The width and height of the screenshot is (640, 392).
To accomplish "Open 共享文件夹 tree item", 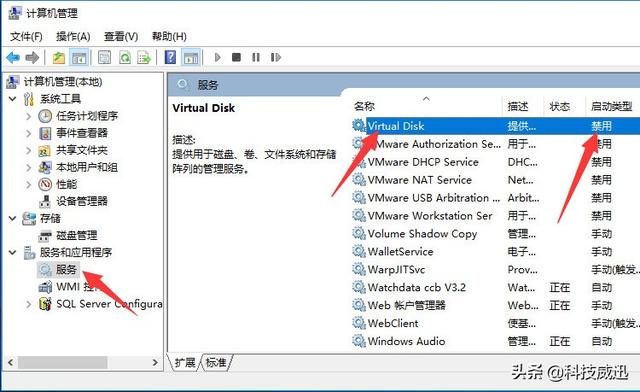I will (82, 150).
